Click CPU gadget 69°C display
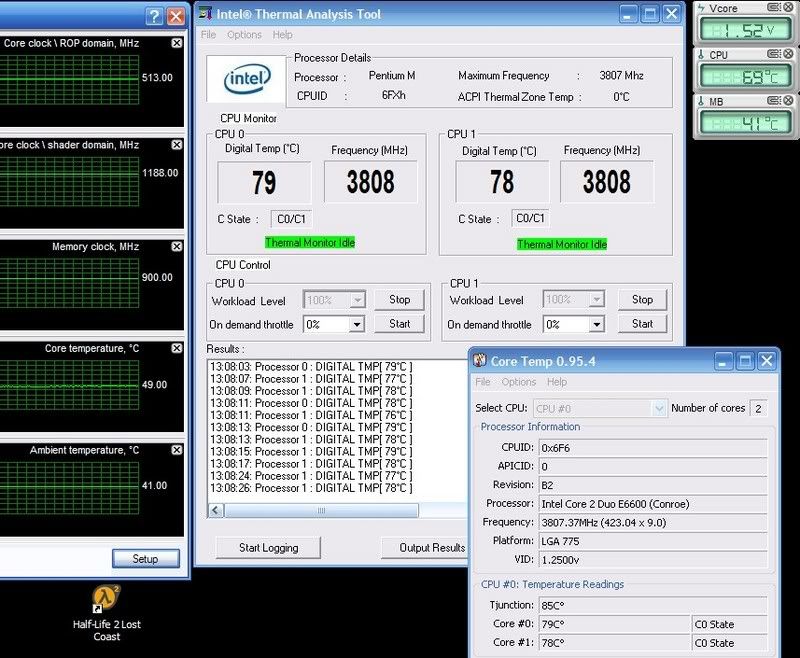This screenshot has width=800, height=658. coord(745,77)
